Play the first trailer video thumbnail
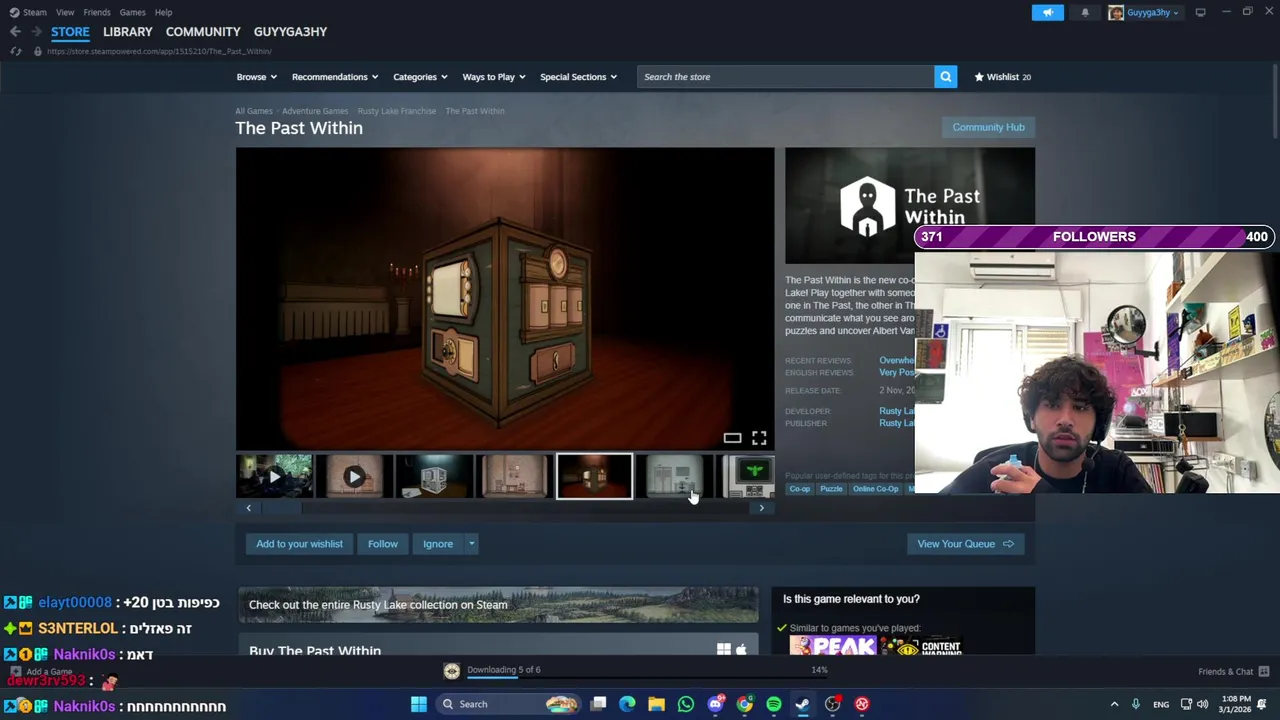Viewport: 1280px width, 720px height. click(274, 477)
